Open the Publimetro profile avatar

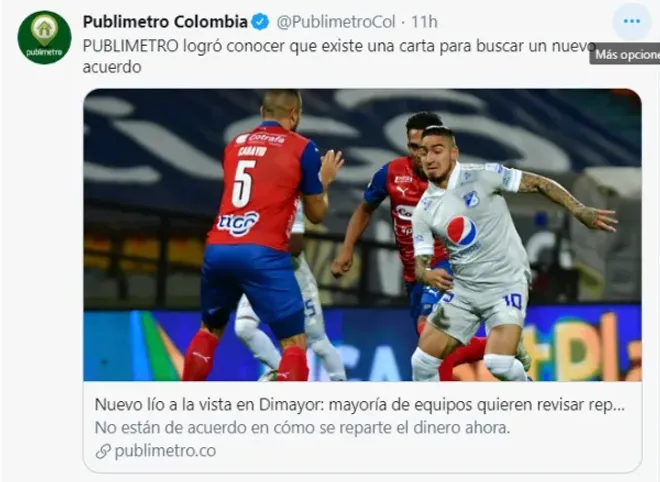pyautogui.click(x=44, y=37)
